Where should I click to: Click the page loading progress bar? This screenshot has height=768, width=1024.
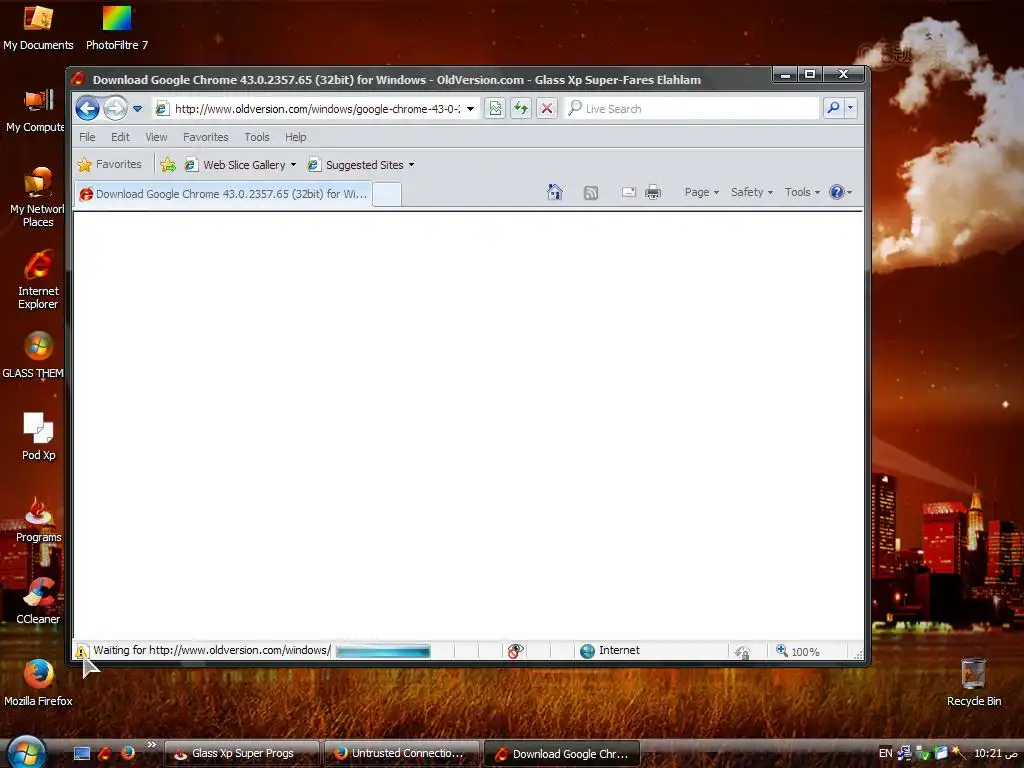[383, 650]
